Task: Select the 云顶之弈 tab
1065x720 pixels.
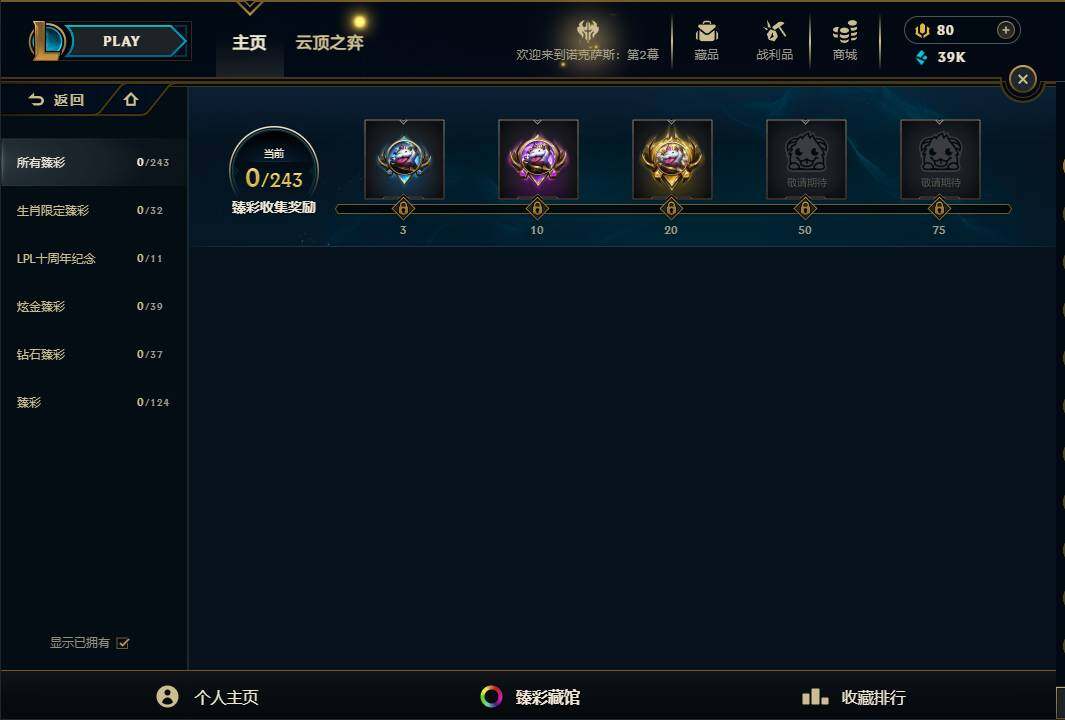Action: pos(329,42)
